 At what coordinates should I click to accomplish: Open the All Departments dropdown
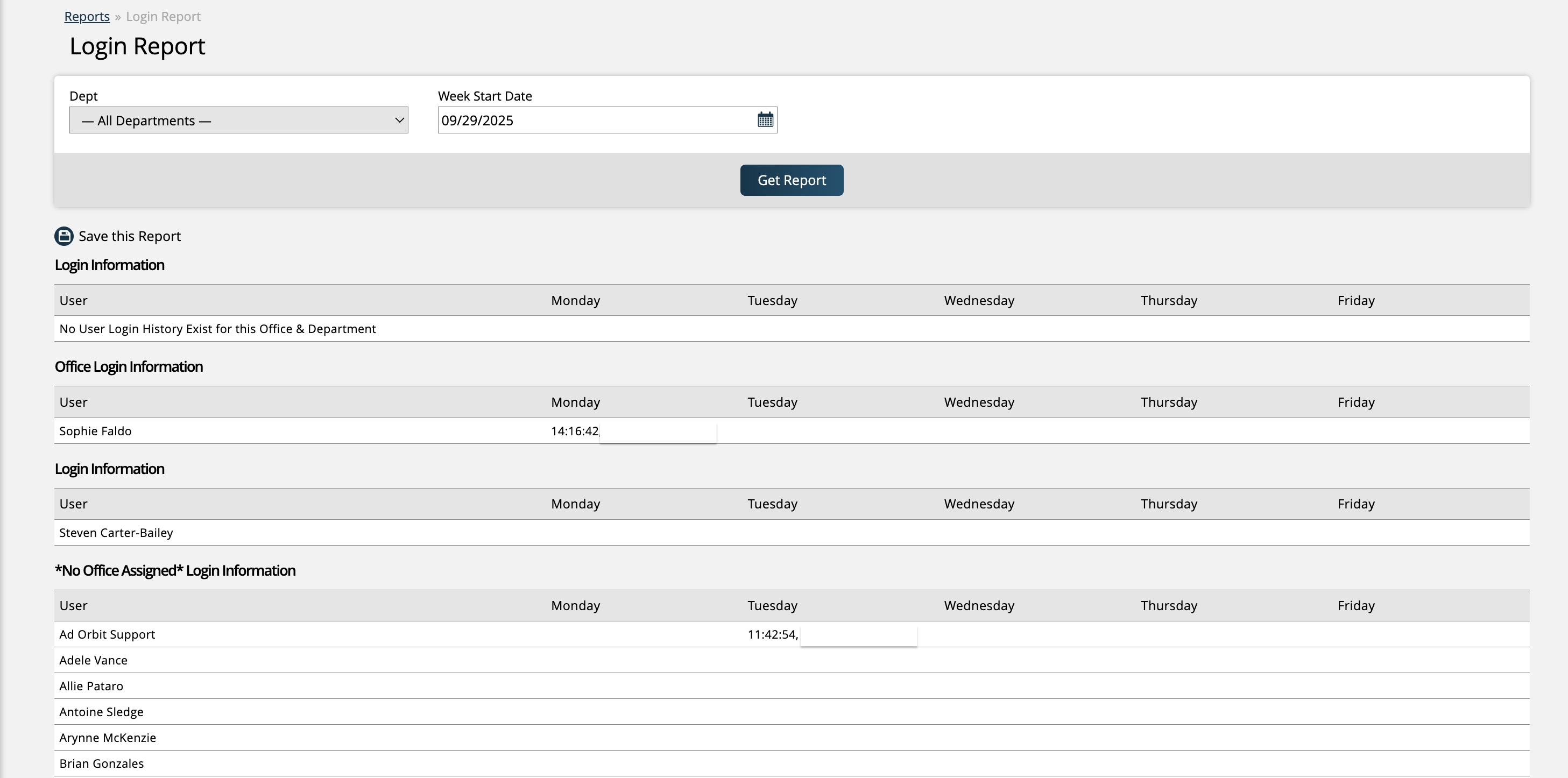point(238,121)
